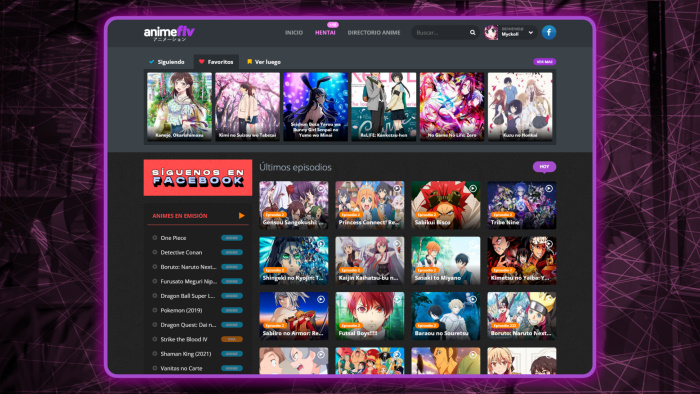The image size is (700, 394).
Task: Click the Síguenos en Facebook banner
Action: 198,178
